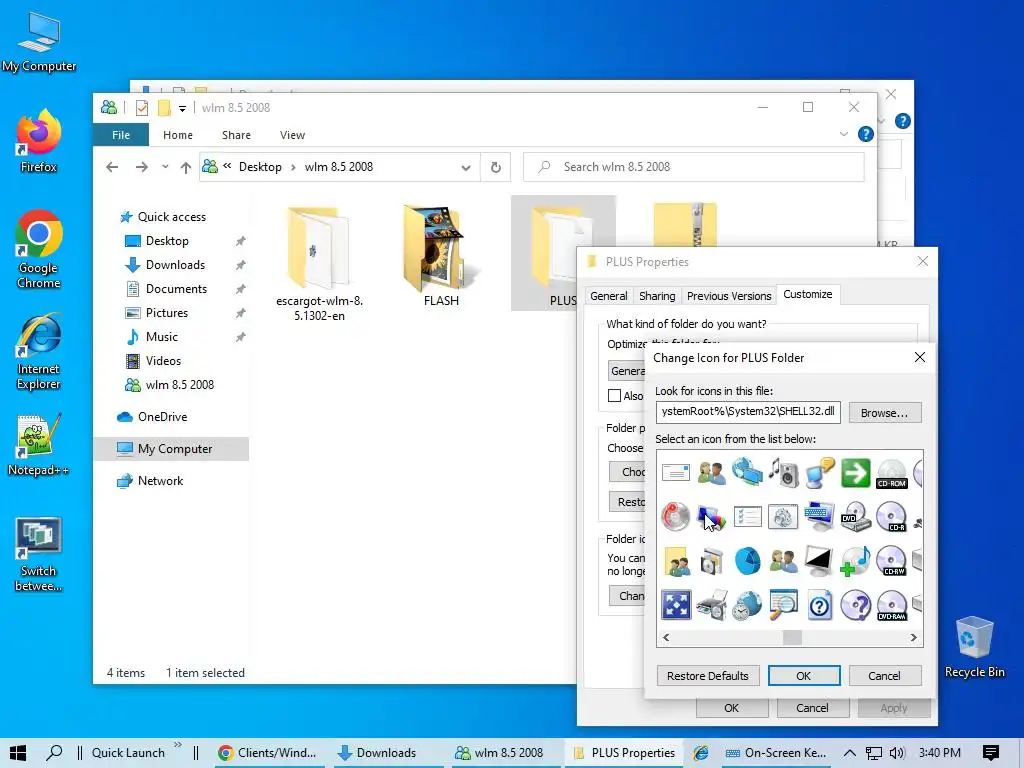Choose the CD-ROM disc icon

[891, 473]
